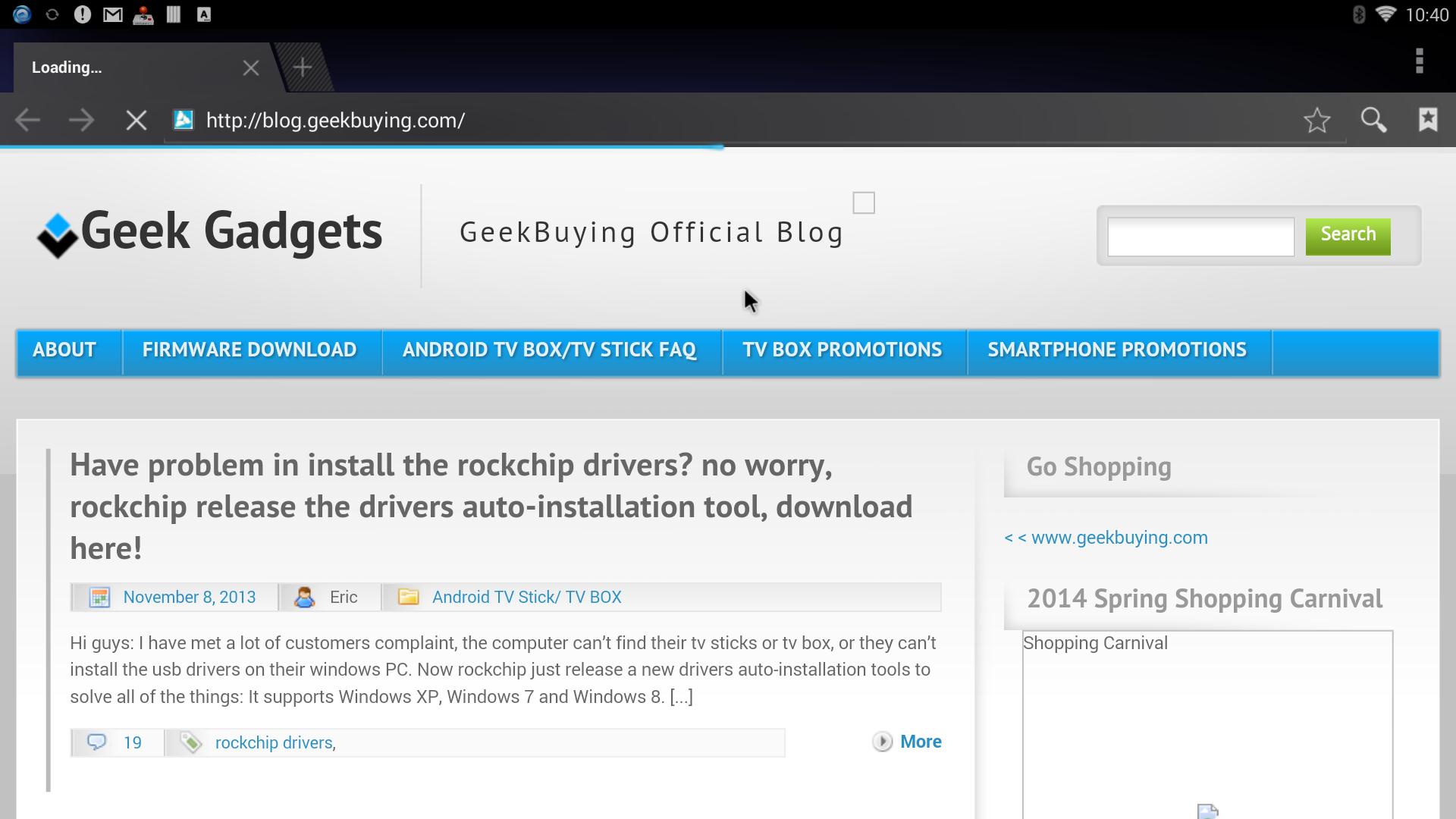Click the Shopping Carnival banner image
Screen dimensions: 1456x819
tap(1207, 724)
